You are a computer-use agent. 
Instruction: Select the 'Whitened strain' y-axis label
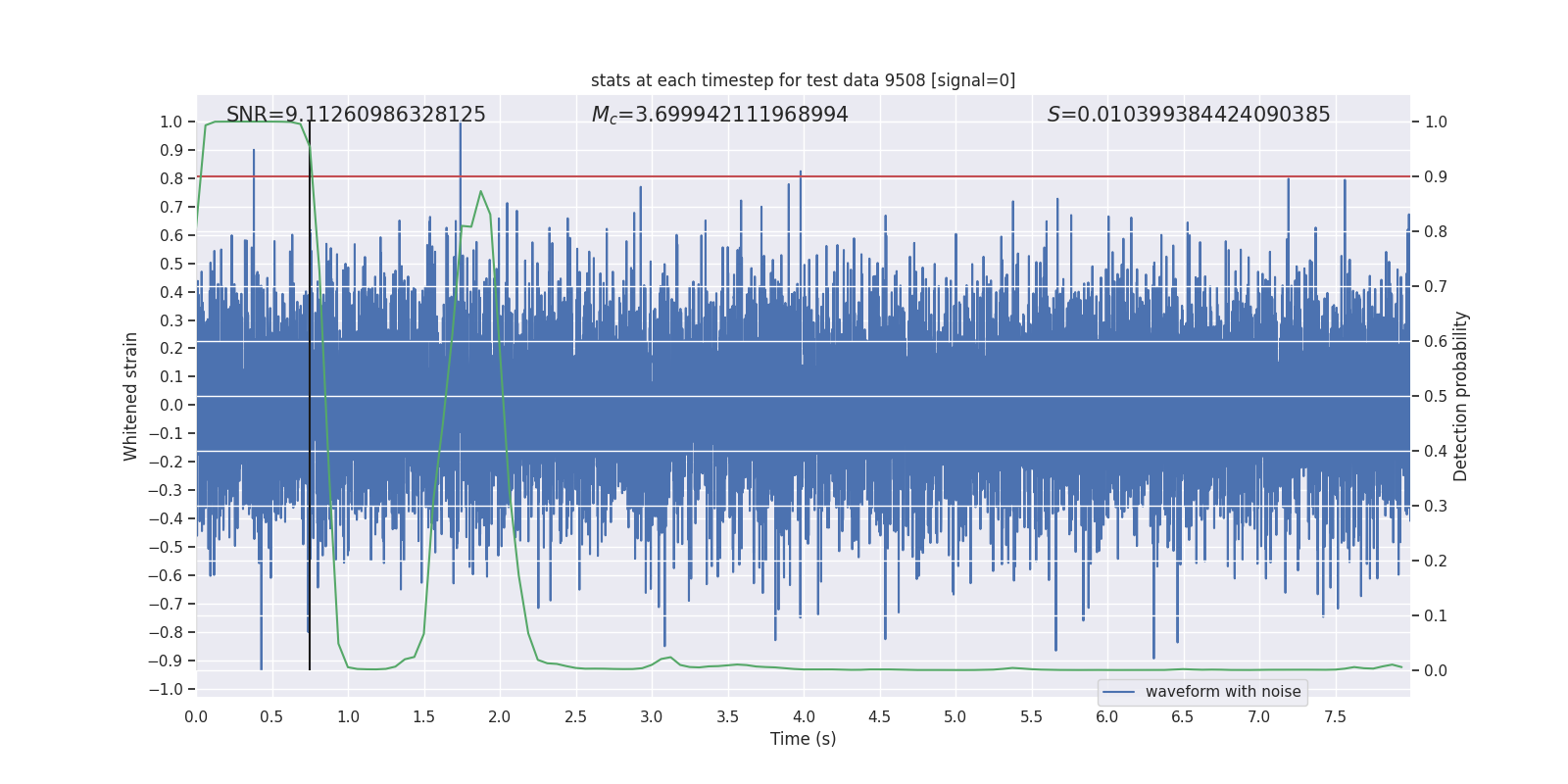click(131, 396)
